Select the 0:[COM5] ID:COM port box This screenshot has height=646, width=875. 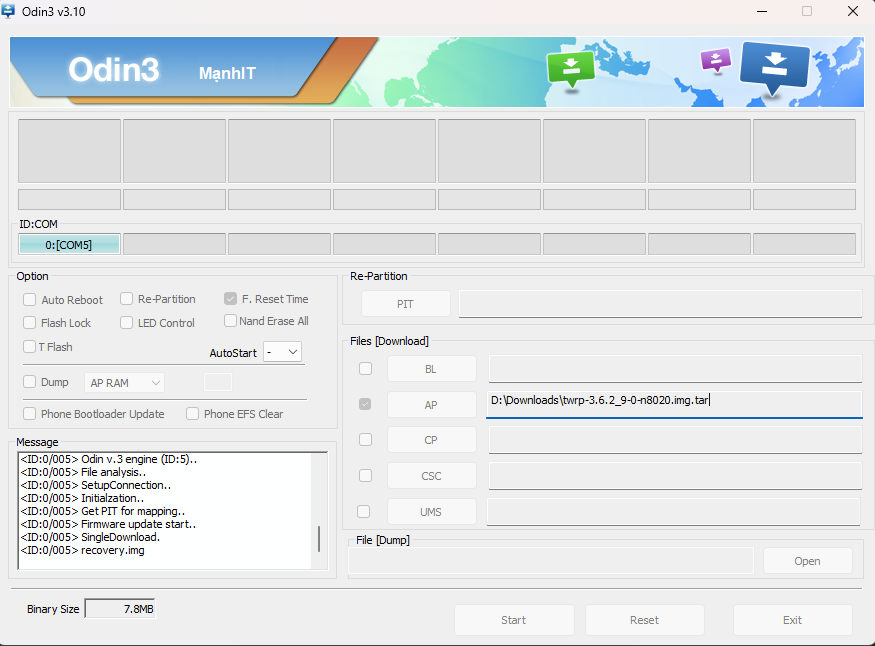click(x=68, y=245)
